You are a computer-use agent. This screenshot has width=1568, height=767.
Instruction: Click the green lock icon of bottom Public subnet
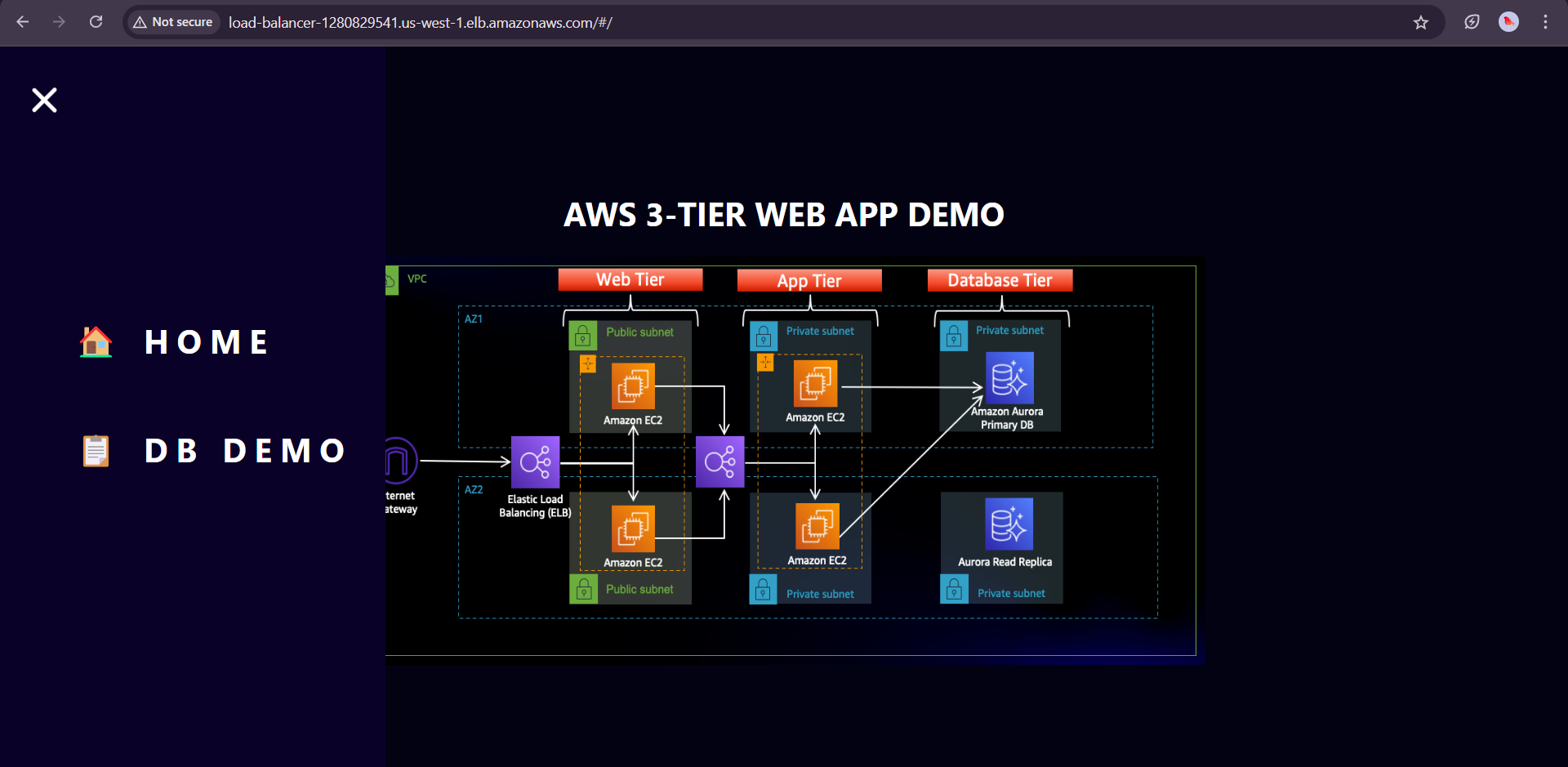tap(583, 590)
